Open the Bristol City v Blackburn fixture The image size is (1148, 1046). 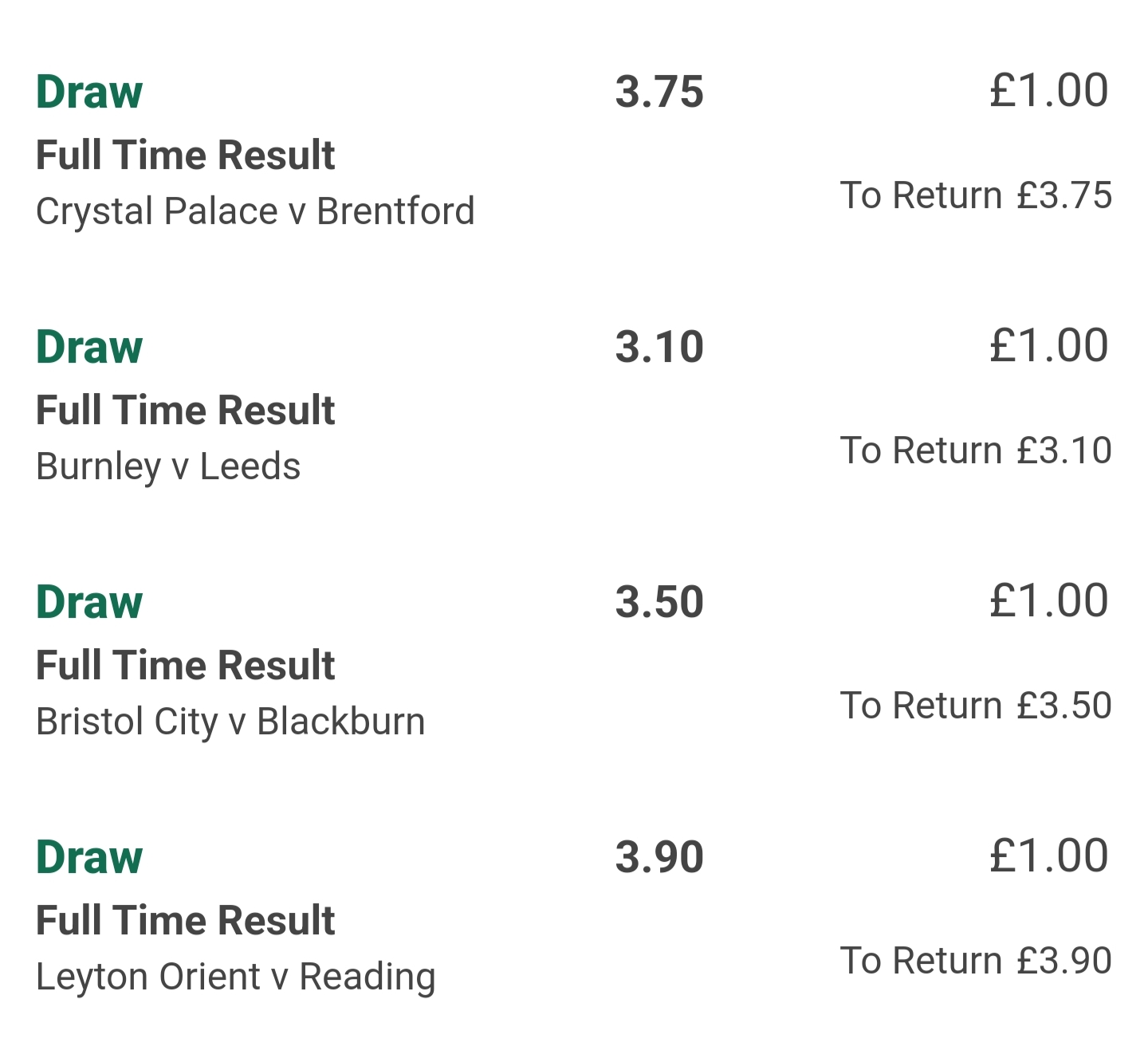pyautogui.click(x=230, y=722)
